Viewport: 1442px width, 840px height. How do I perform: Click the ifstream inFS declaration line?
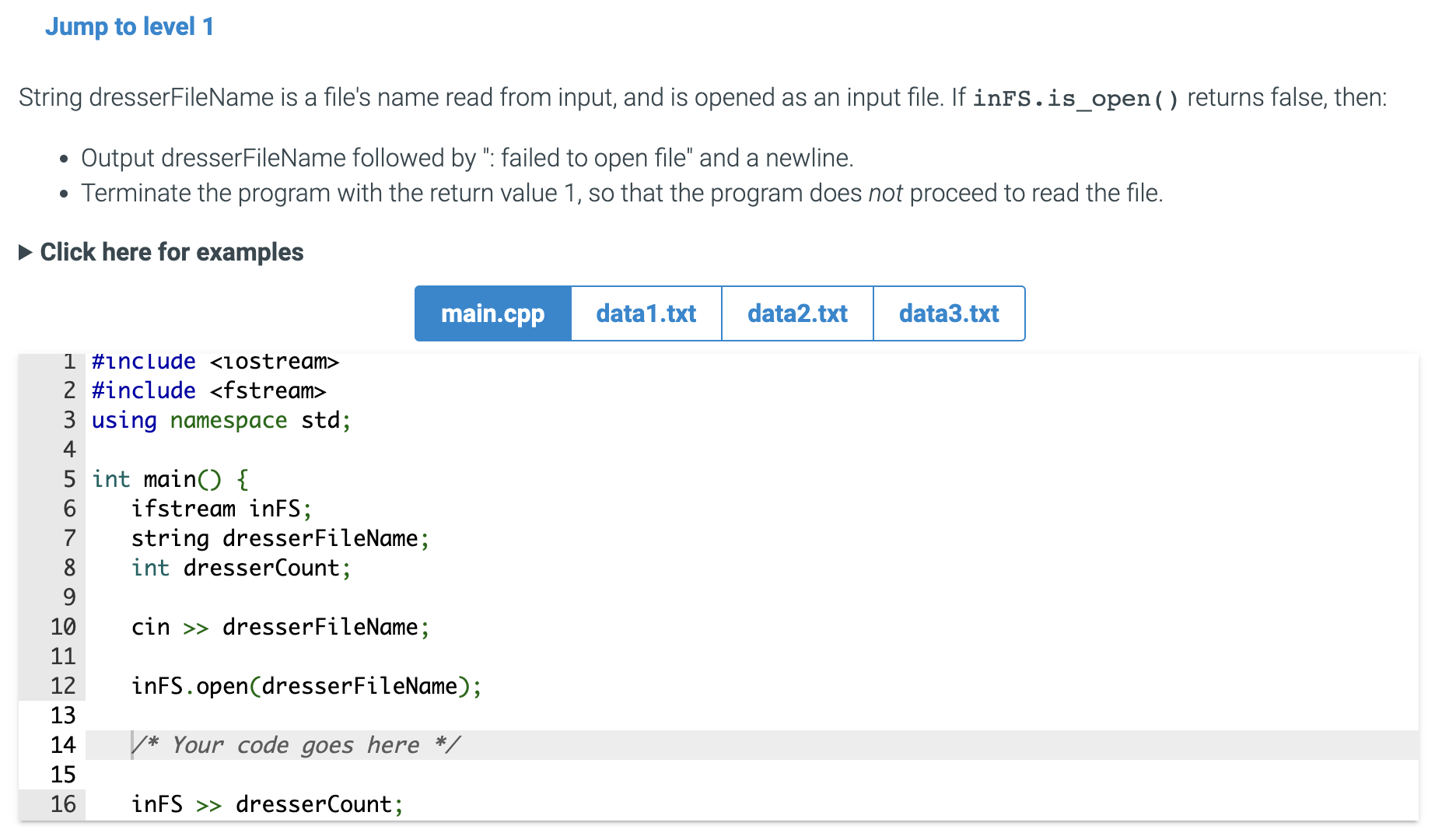(222, 509)
